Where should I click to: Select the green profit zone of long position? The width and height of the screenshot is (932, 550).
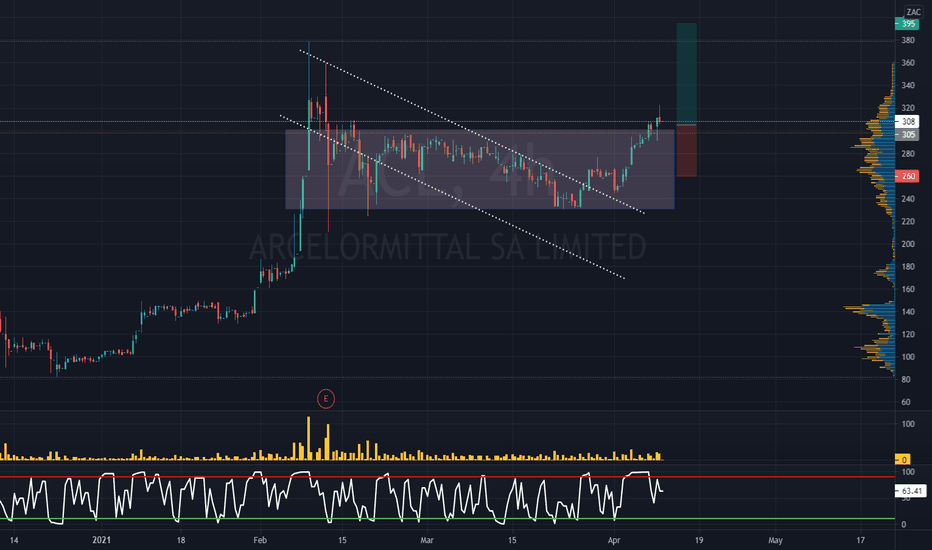click(687, 74)
